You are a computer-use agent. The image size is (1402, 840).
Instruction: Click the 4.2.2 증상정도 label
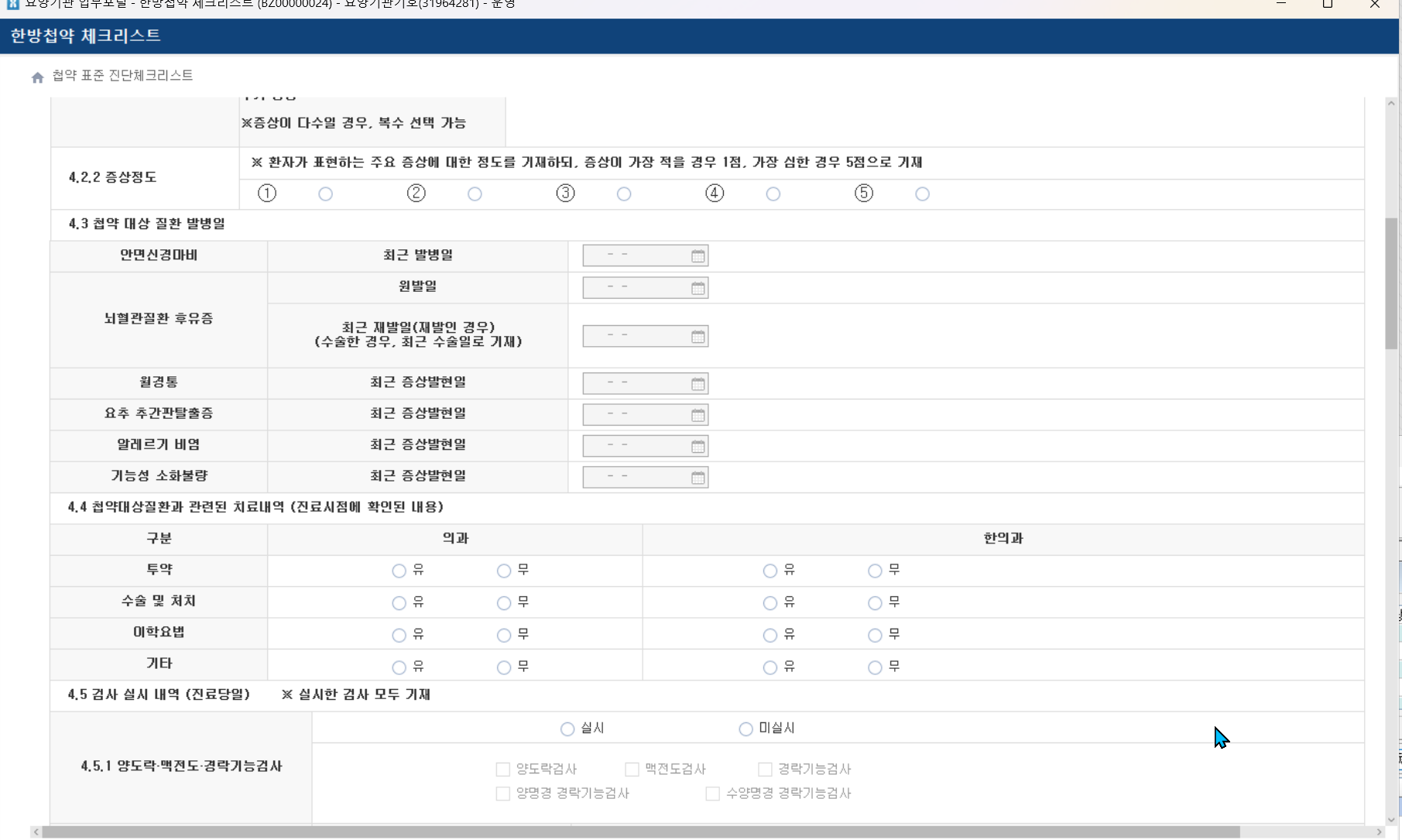[x=112, y=177]
